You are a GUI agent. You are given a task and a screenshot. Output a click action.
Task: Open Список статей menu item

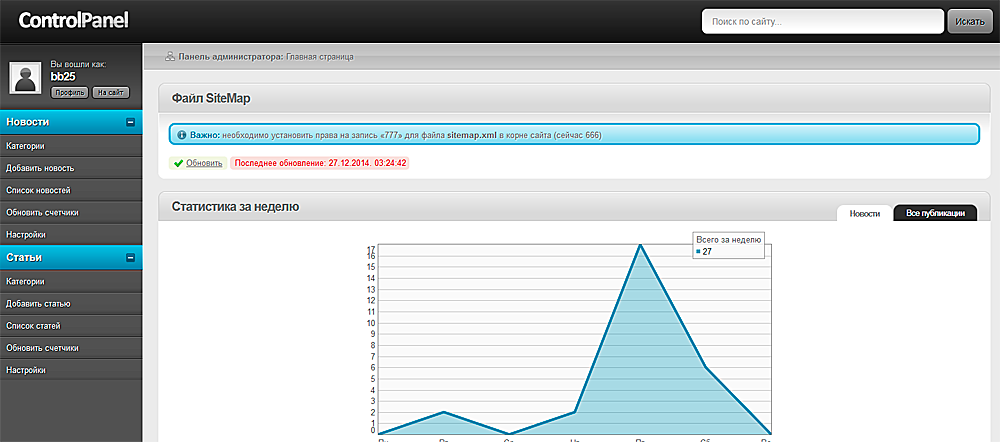pyautogui.click(x=71, y=326)
